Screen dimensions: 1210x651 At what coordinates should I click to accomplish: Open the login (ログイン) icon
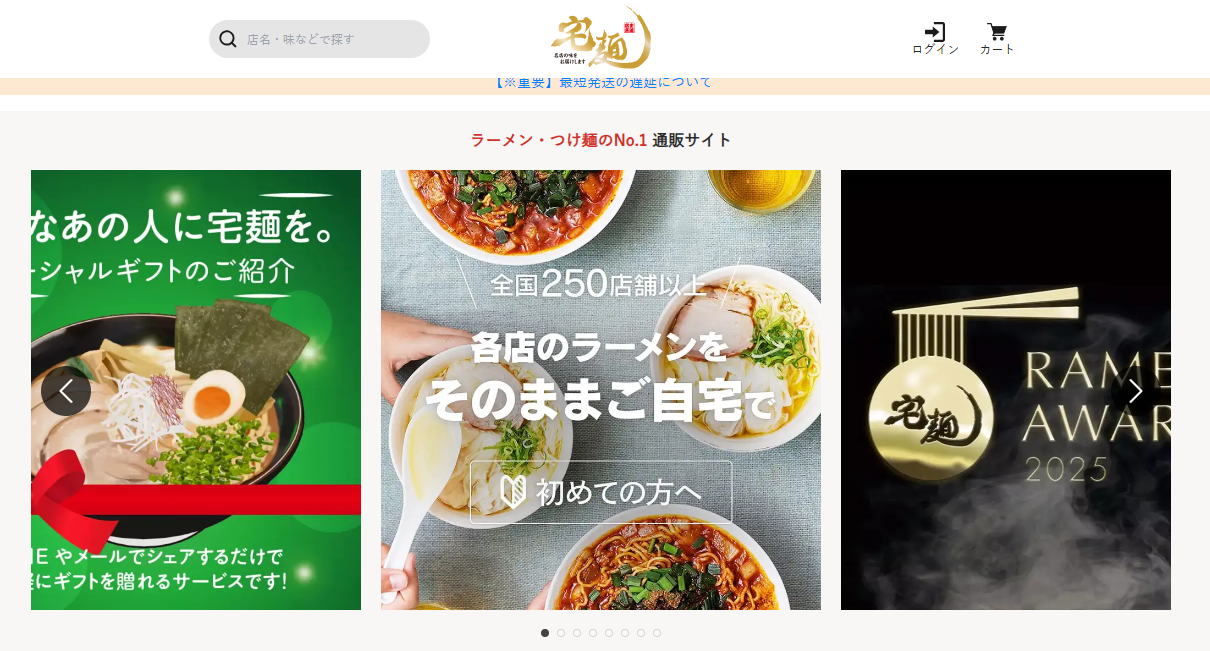(x=935, y=32)
